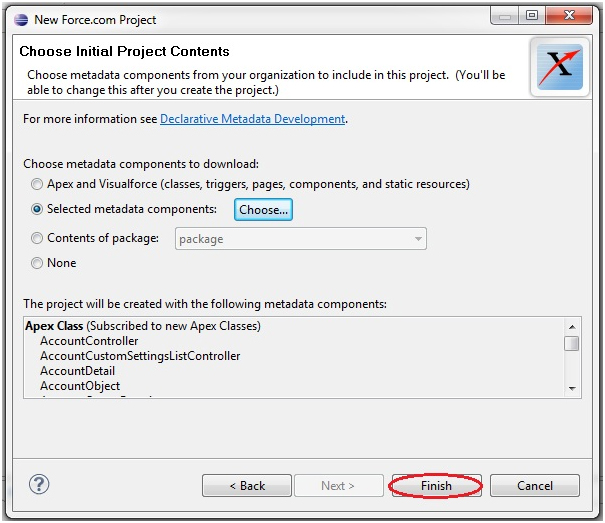Screen dimensions: 605x523
Task: Click the Finish button
Action: [436, 486]
